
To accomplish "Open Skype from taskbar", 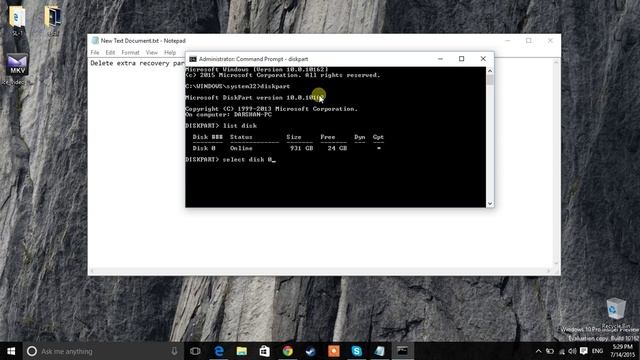I will click(x=357, y=351).
